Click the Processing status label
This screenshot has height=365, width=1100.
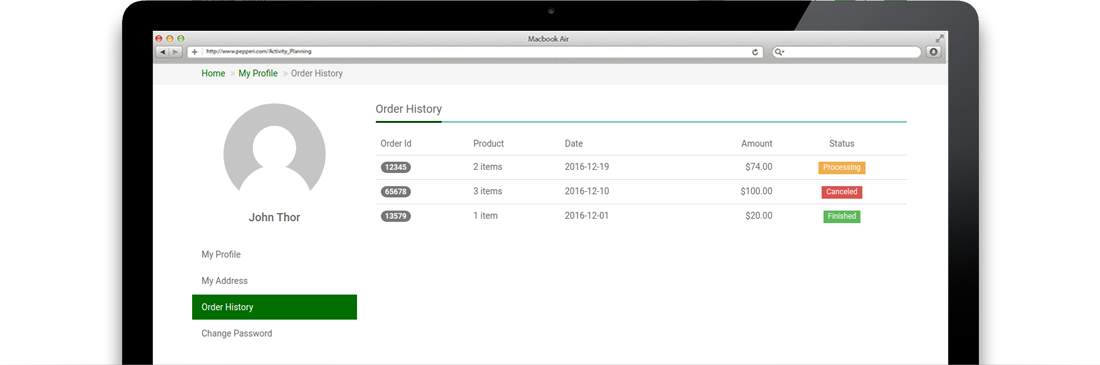(842, 168)
